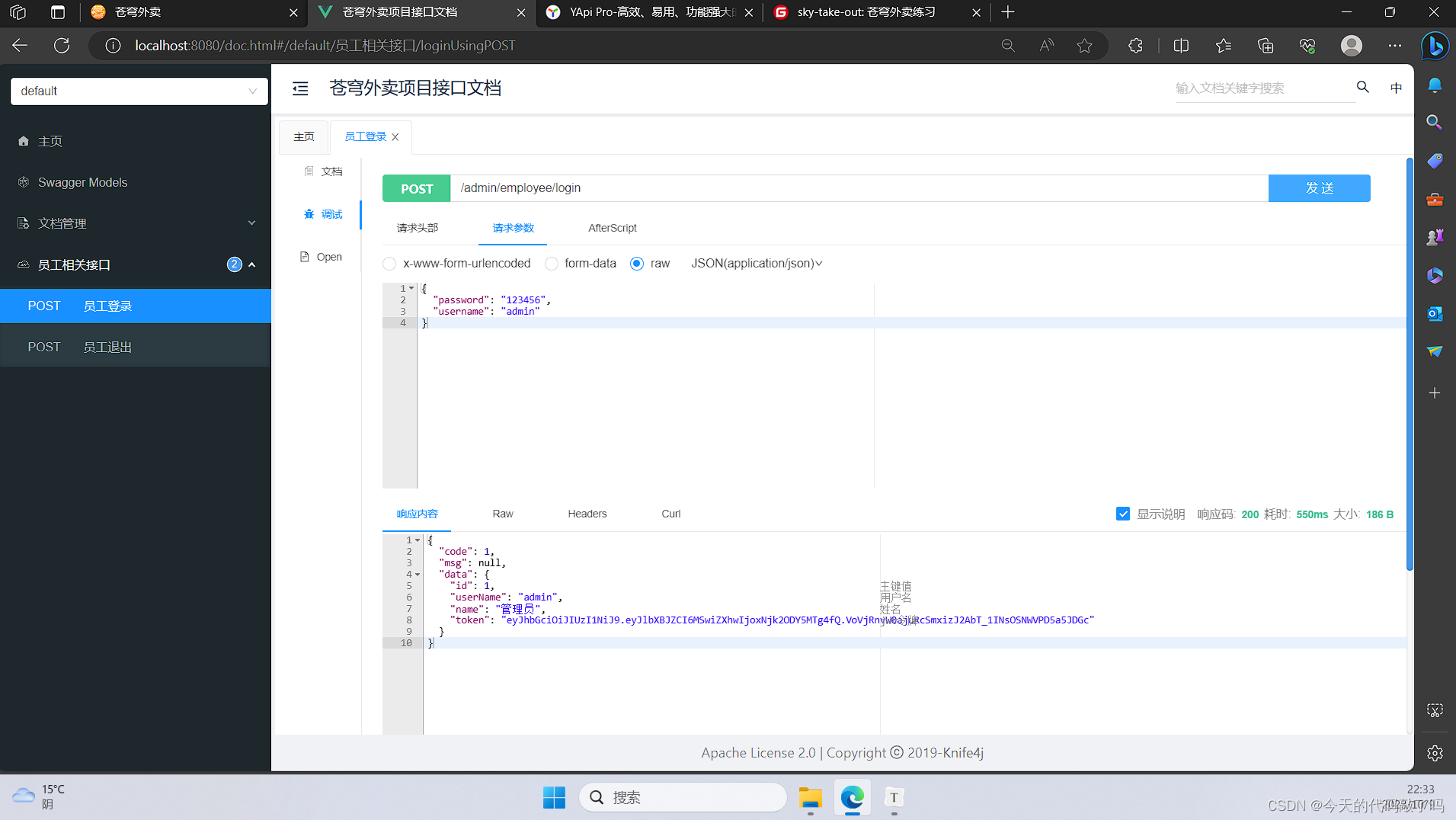The width and height of the screenshot is (1456, 820).
Task: Toggle the 显示说明 checkbox
Action: pos(1123,514)
